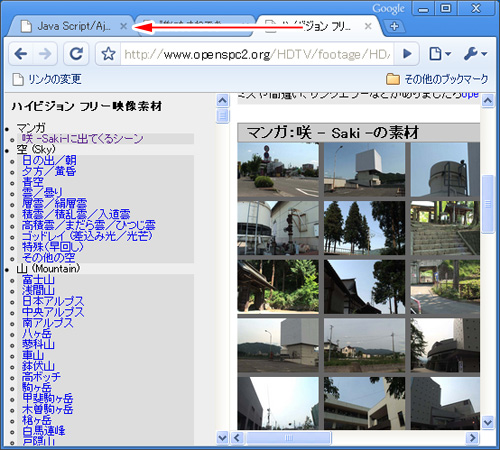Open the 中央アルプス link

[53, 312]
